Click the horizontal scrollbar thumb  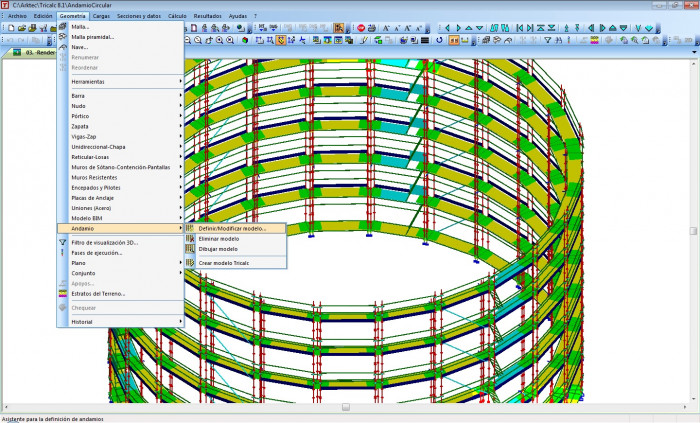click(346, 407)
